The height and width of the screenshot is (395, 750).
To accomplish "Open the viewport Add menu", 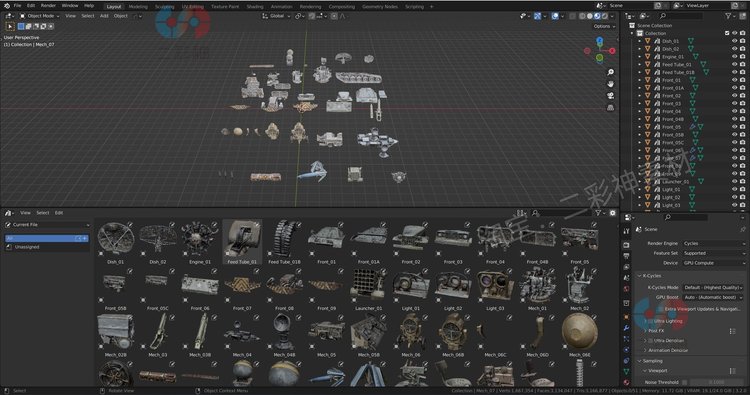I will [x=104, y=16].
